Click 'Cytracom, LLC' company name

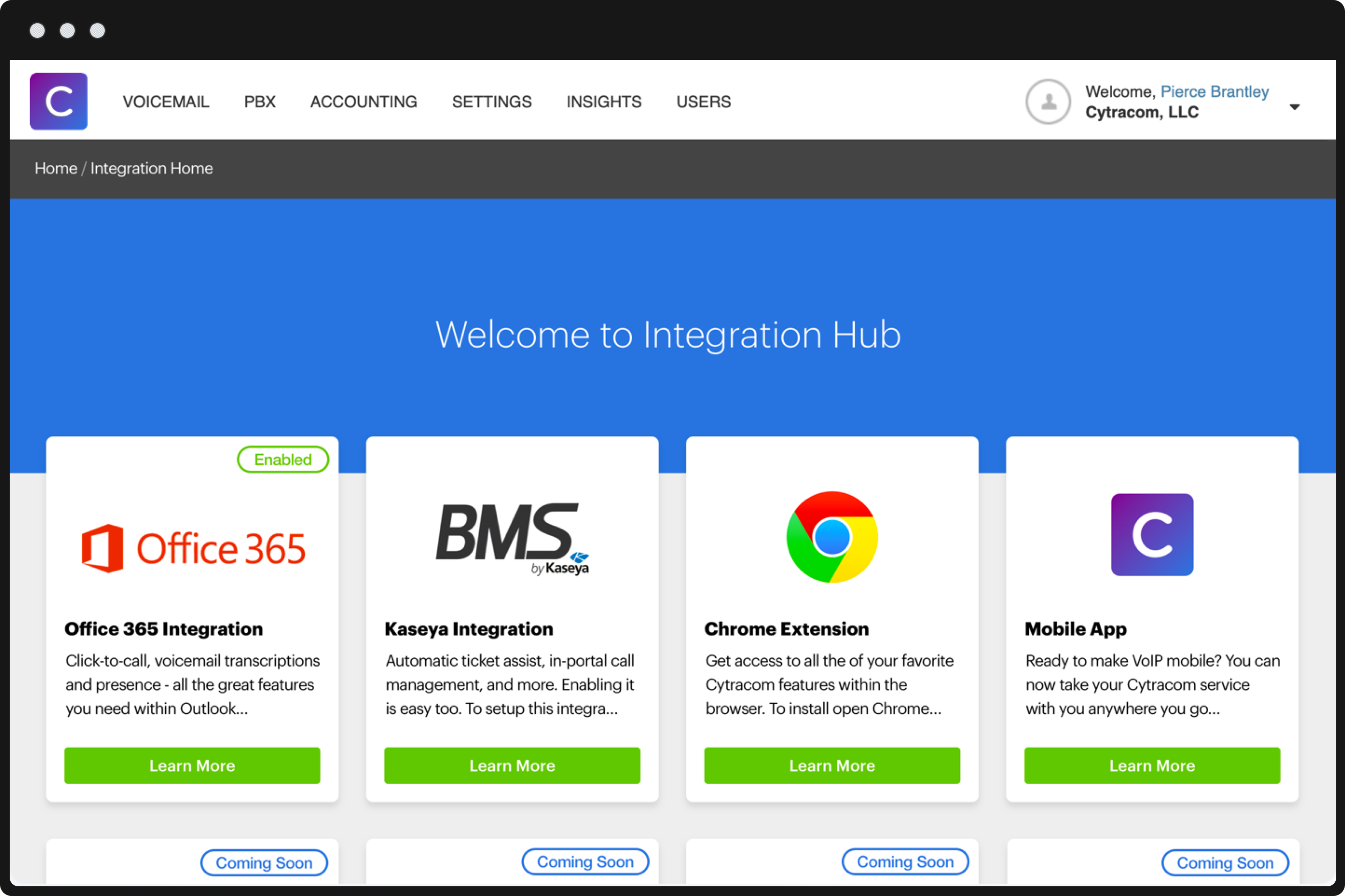pos(1141,112)
